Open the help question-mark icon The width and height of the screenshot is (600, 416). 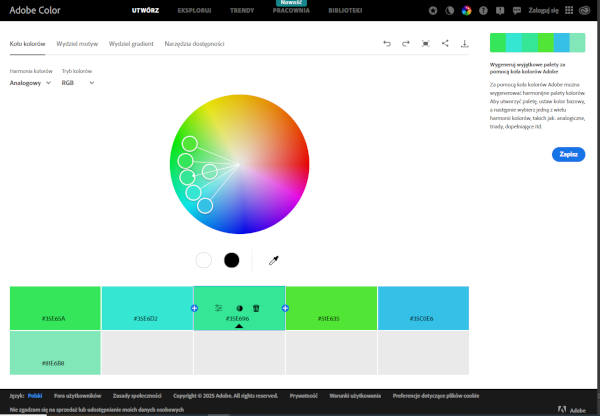(x=483, y=11)
